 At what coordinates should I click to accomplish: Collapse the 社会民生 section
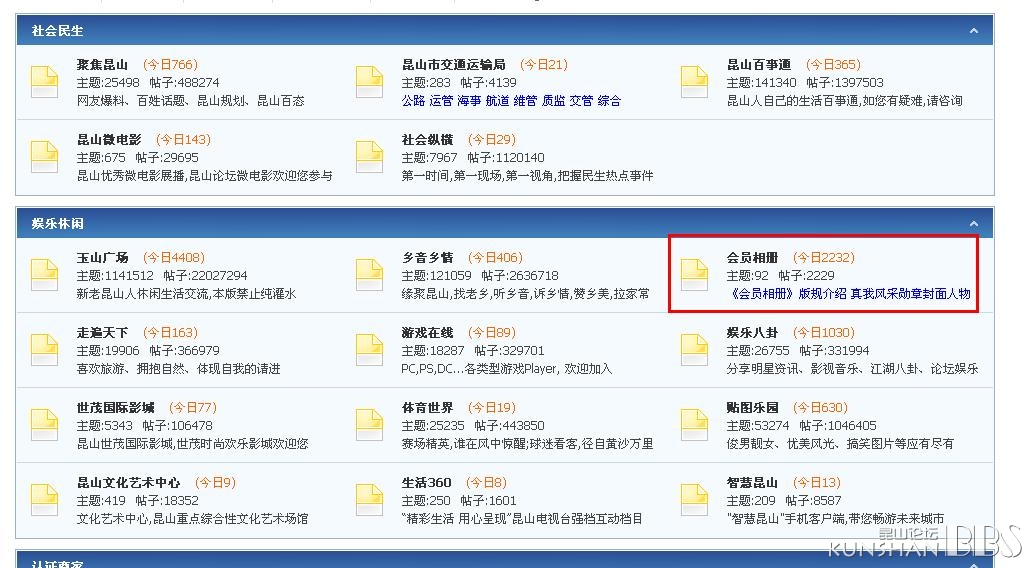974,31
